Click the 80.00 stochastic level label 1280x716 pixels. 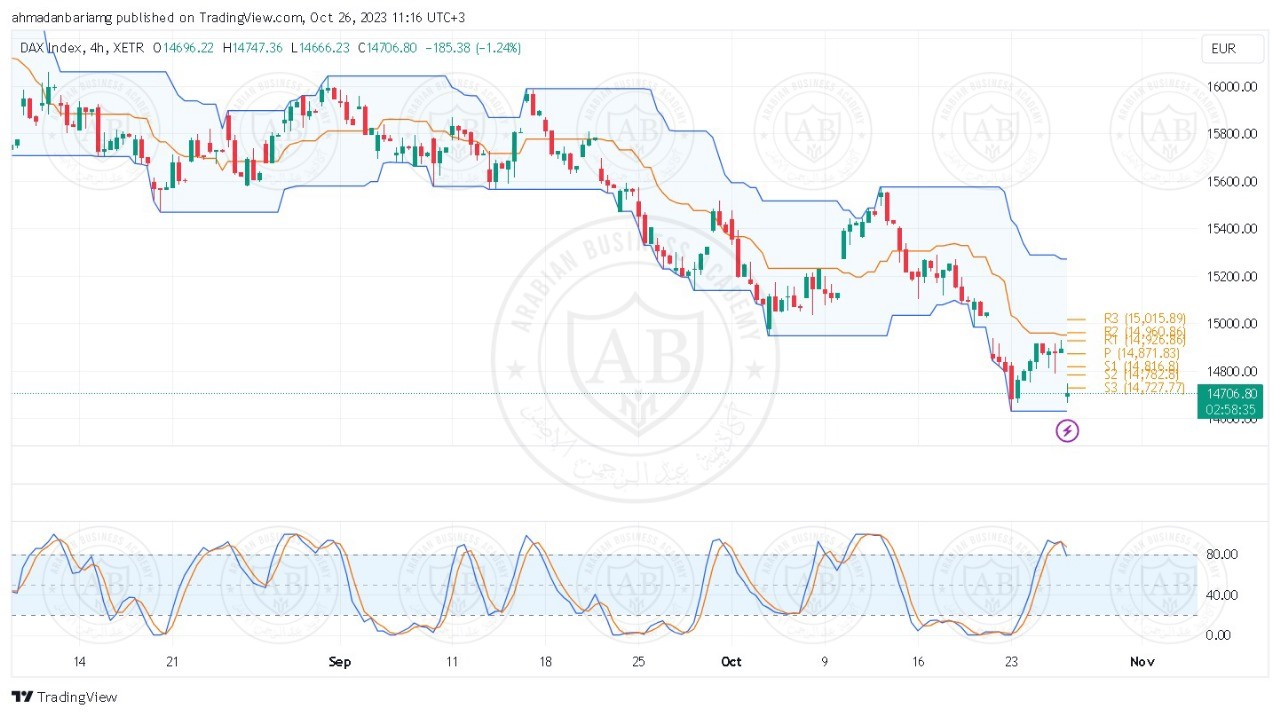tap(1223, 555)
